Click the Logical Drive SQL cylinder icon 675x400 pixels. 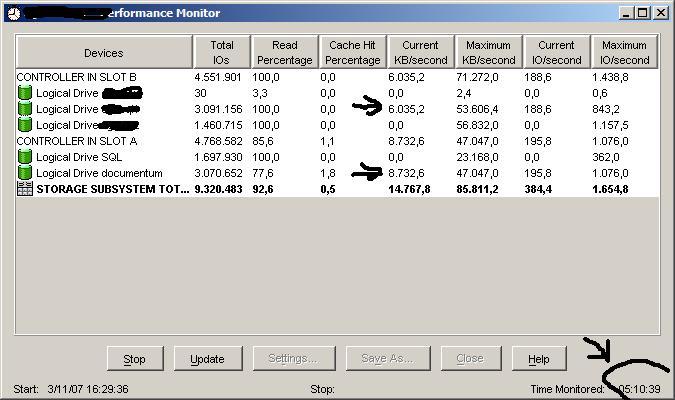[x=25, y=157]
